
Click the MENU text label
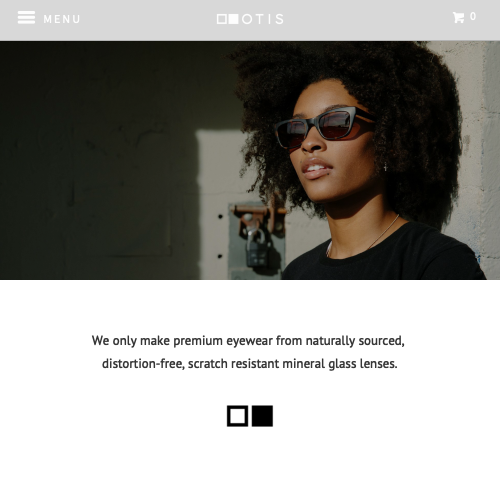pos(62,19)
